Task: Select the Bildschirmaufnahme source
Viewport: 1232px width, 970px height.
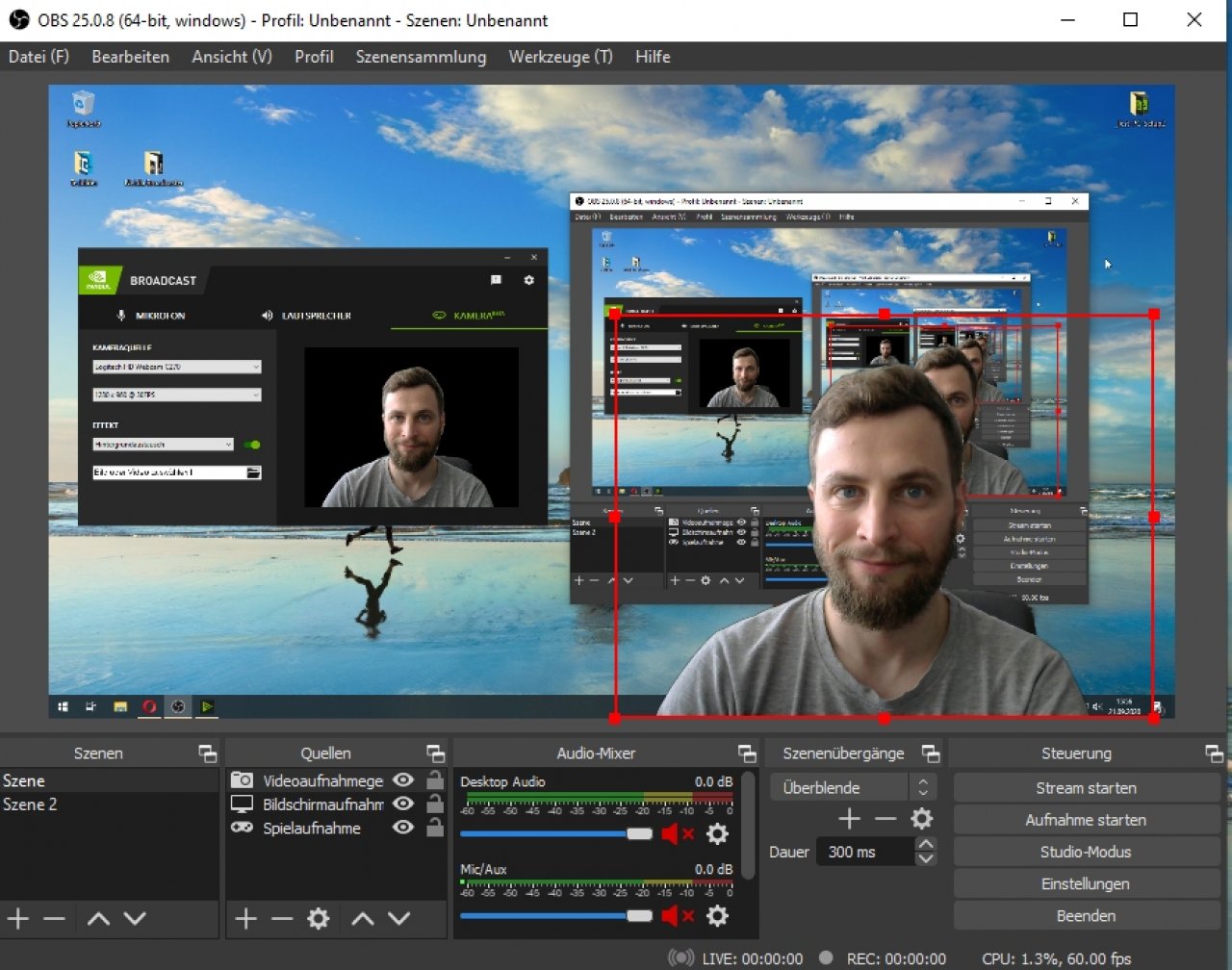Action: (322, 804)
